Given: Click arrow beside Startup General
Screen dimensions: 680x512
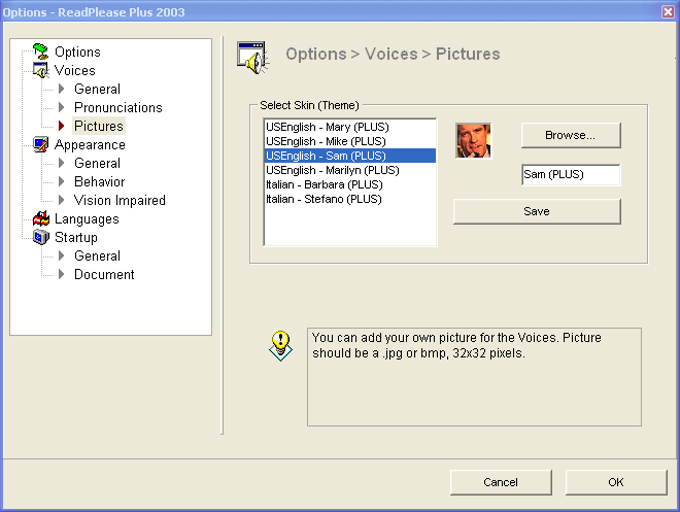Looking at the screenshot, I should [61, 256].
